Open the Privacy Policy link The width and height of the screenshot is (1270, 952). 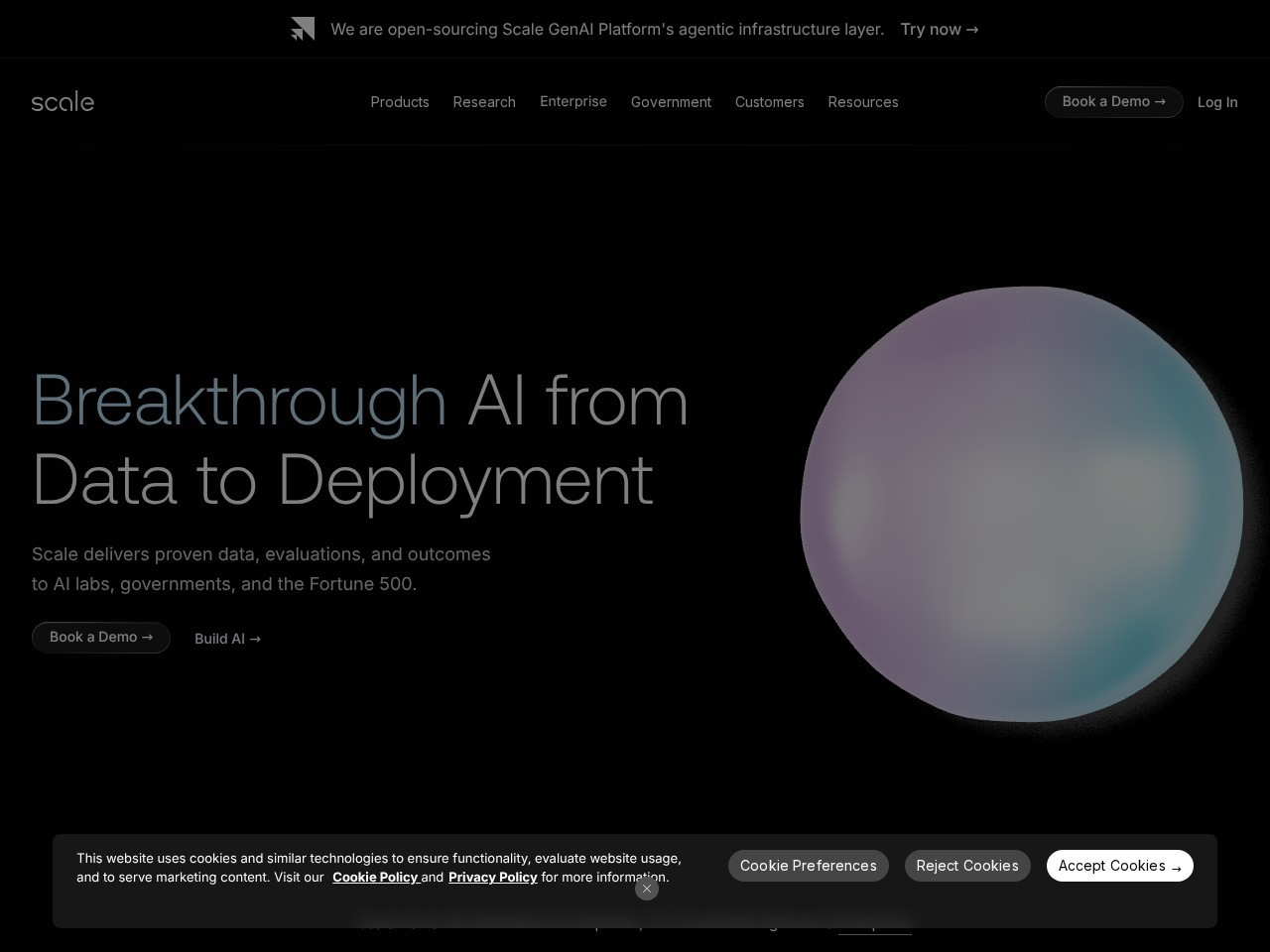click(492, 878)
